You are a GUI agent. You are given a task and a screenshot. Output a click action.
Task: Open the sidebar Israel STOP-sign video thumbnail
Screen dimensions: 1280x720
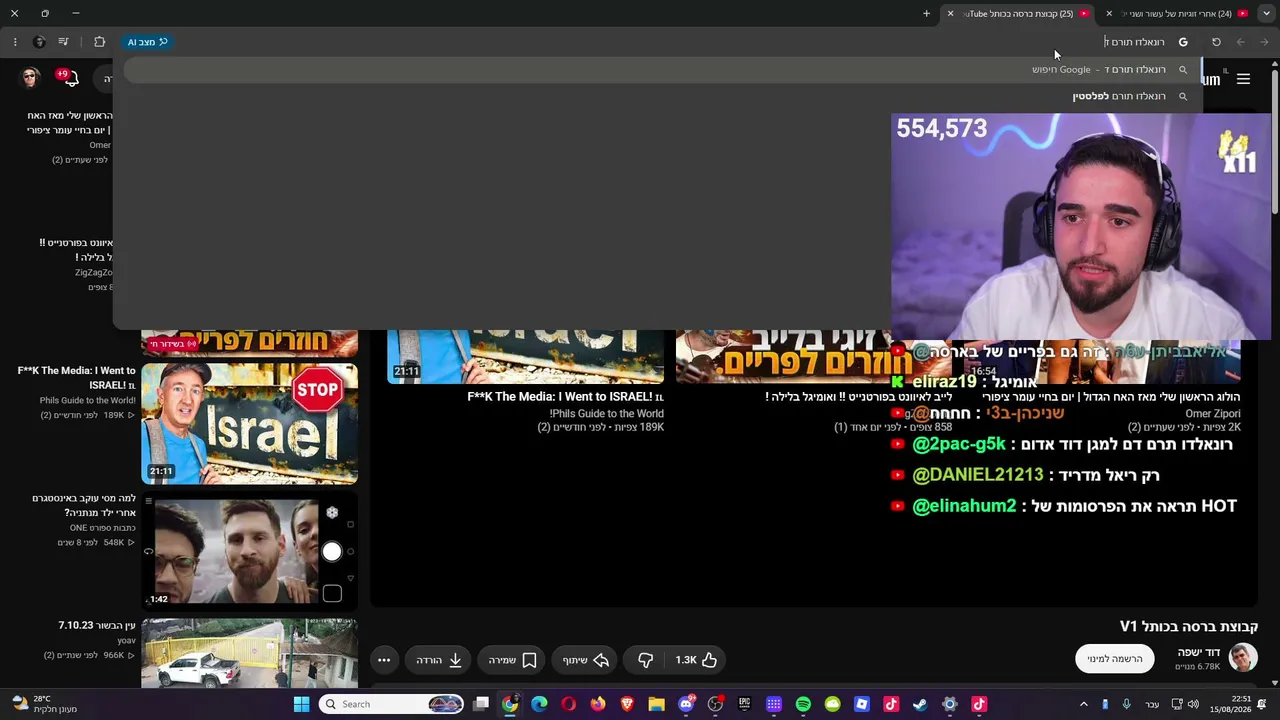coord(249,424)
